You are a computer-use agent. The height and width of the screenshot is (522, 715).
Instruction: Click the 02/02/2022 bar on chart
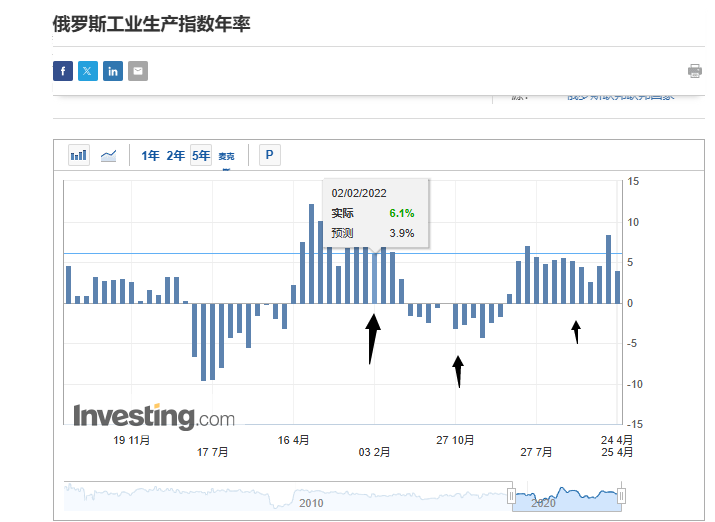coord(374,278)
